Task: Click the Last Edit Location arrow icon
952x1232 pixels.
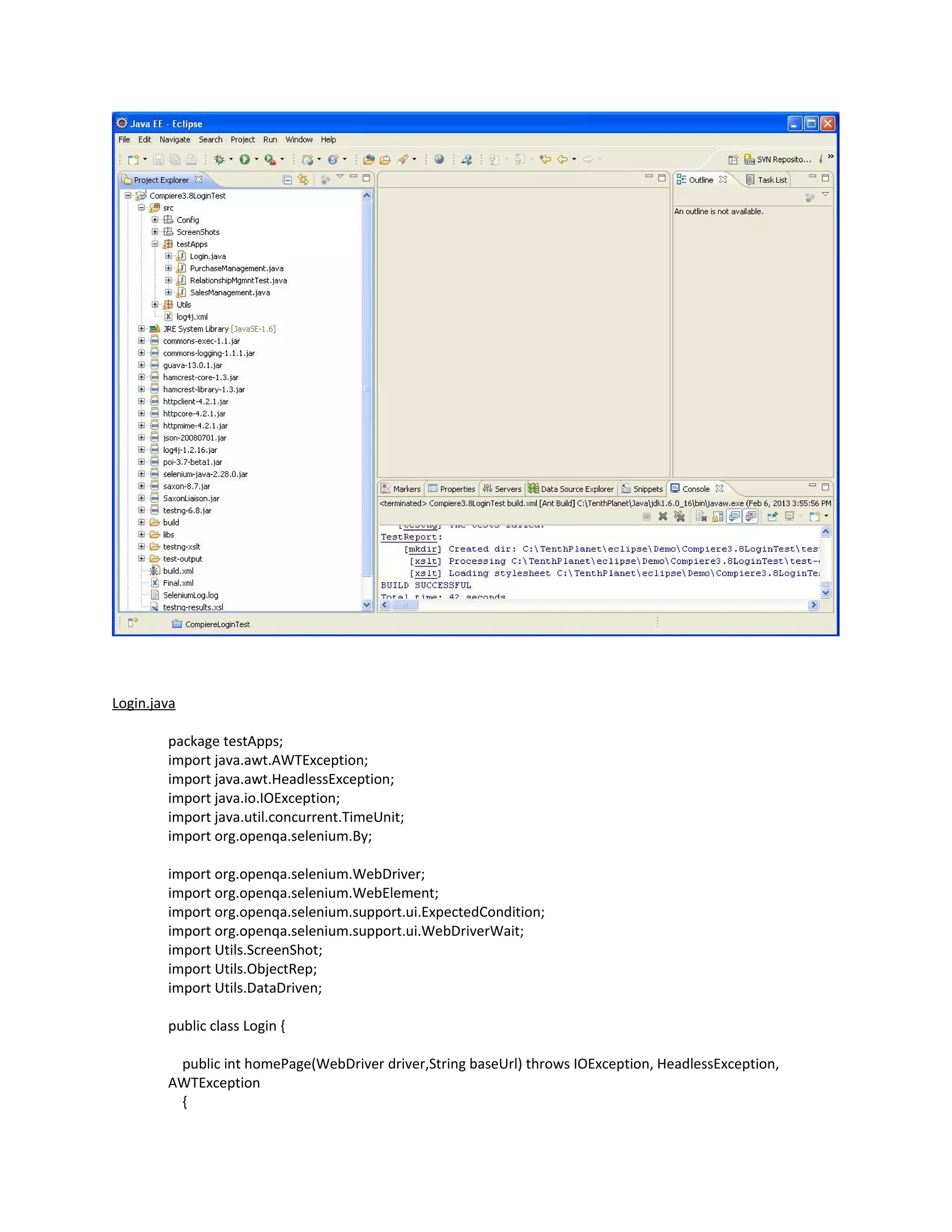Action: point(545,159)
